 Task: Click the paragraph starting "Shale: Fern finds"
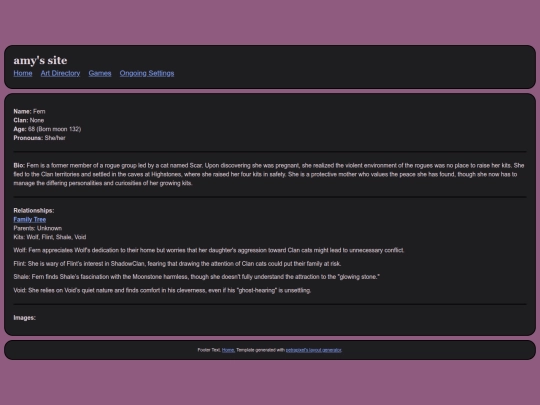coord(197,277)
